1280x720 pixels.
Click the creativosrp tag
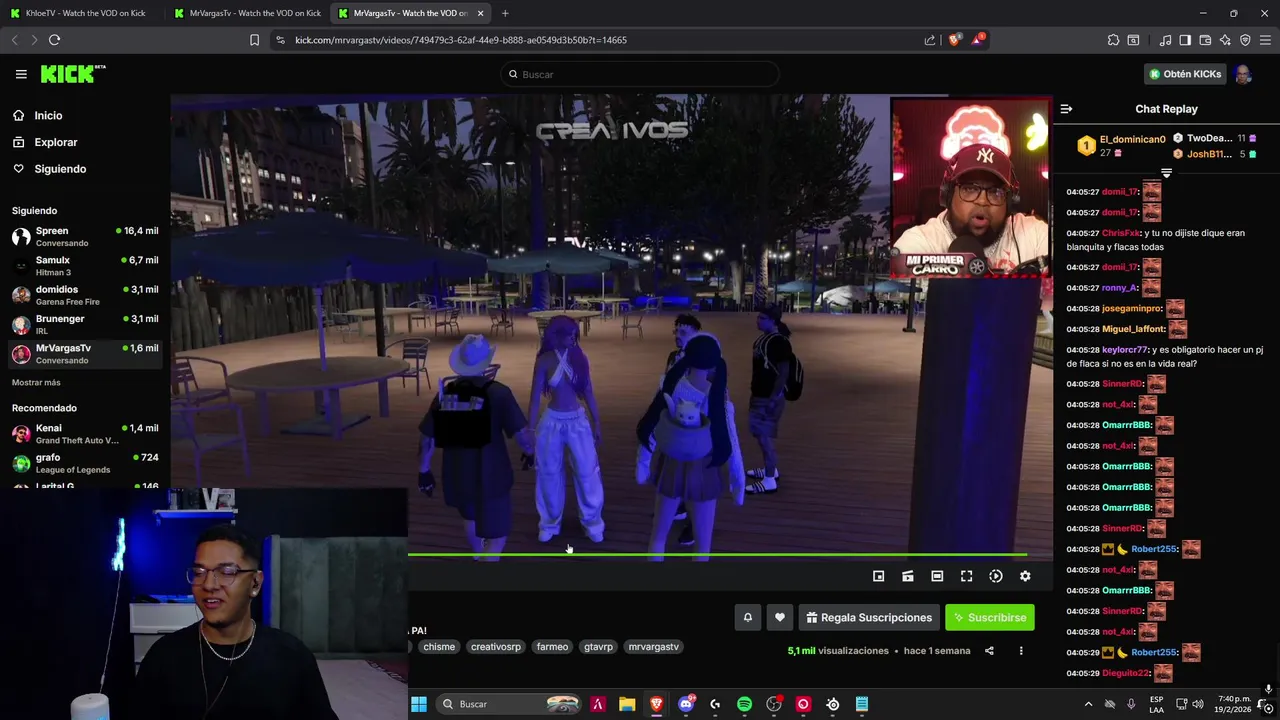pyautogui.click(x=496, y=647)
